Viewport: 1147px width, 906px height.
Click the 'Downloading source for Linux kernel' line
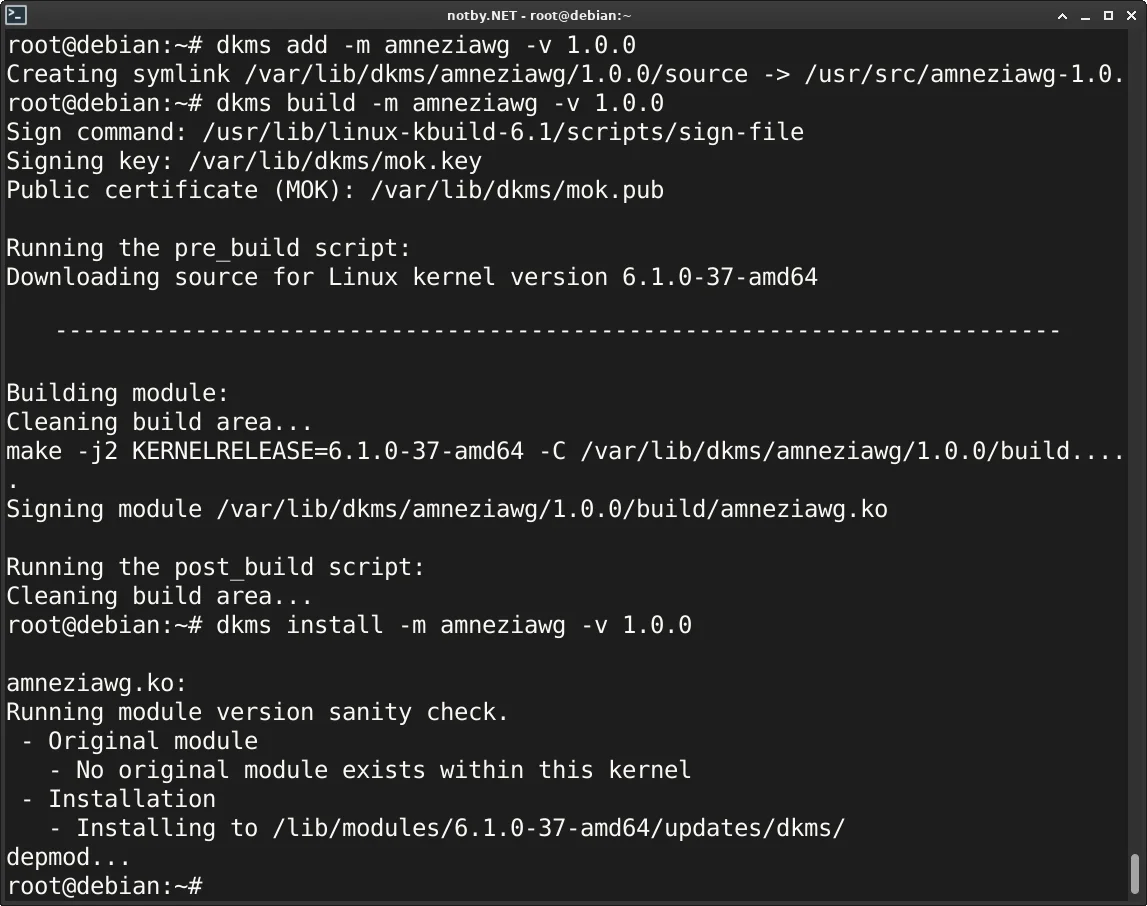pos(412,277)
